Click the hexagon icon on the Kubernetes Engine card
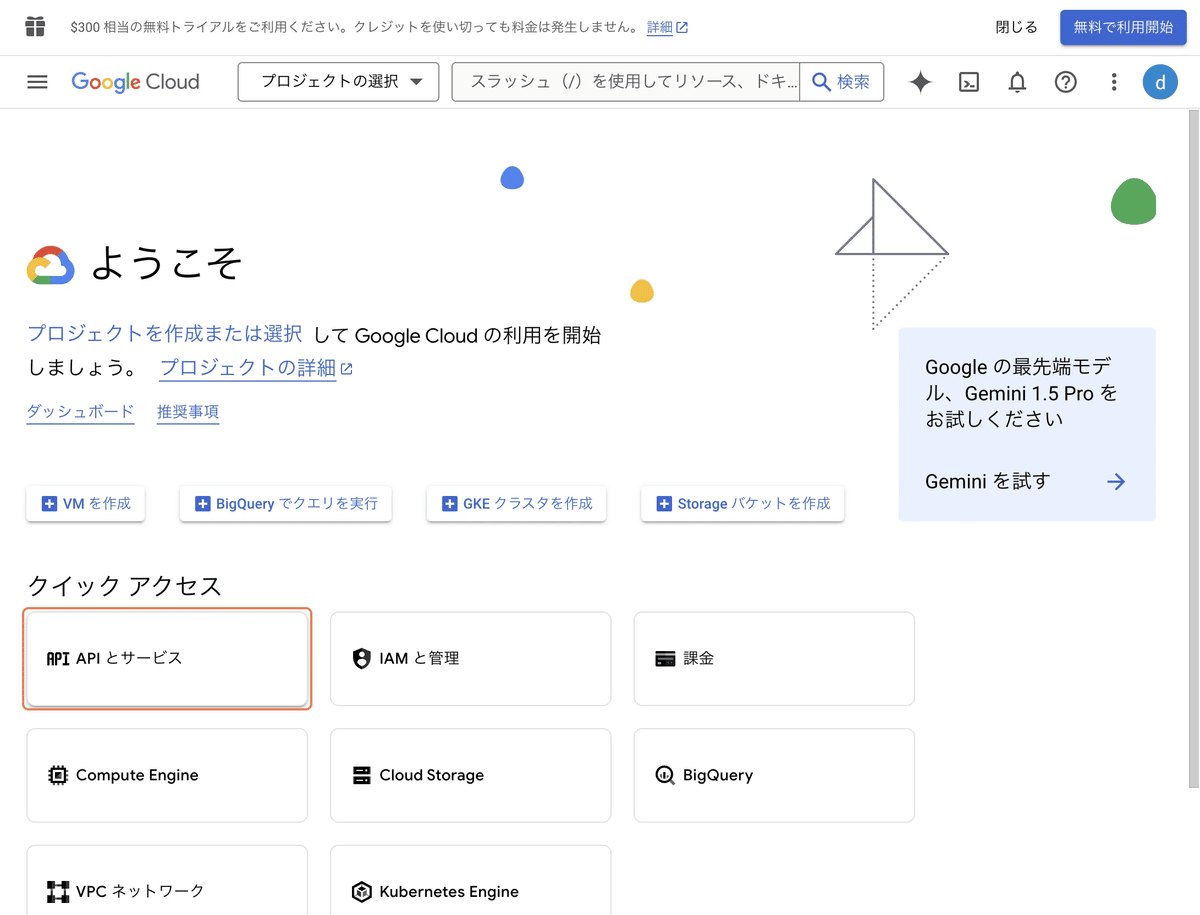Viewport: 1200px width, 915px height. coord(361,892)
